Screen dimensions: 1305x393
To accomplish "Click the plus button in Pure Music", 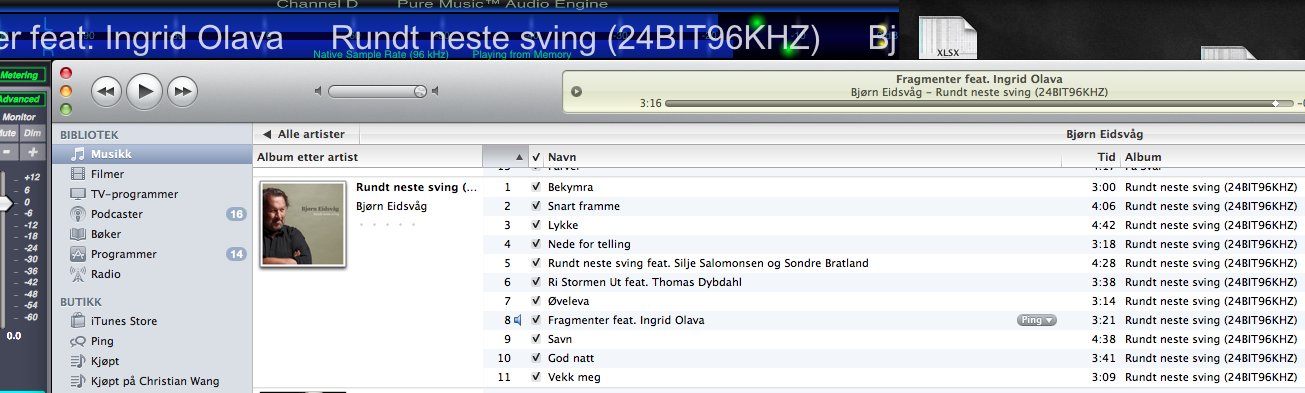I will [33, 152].
